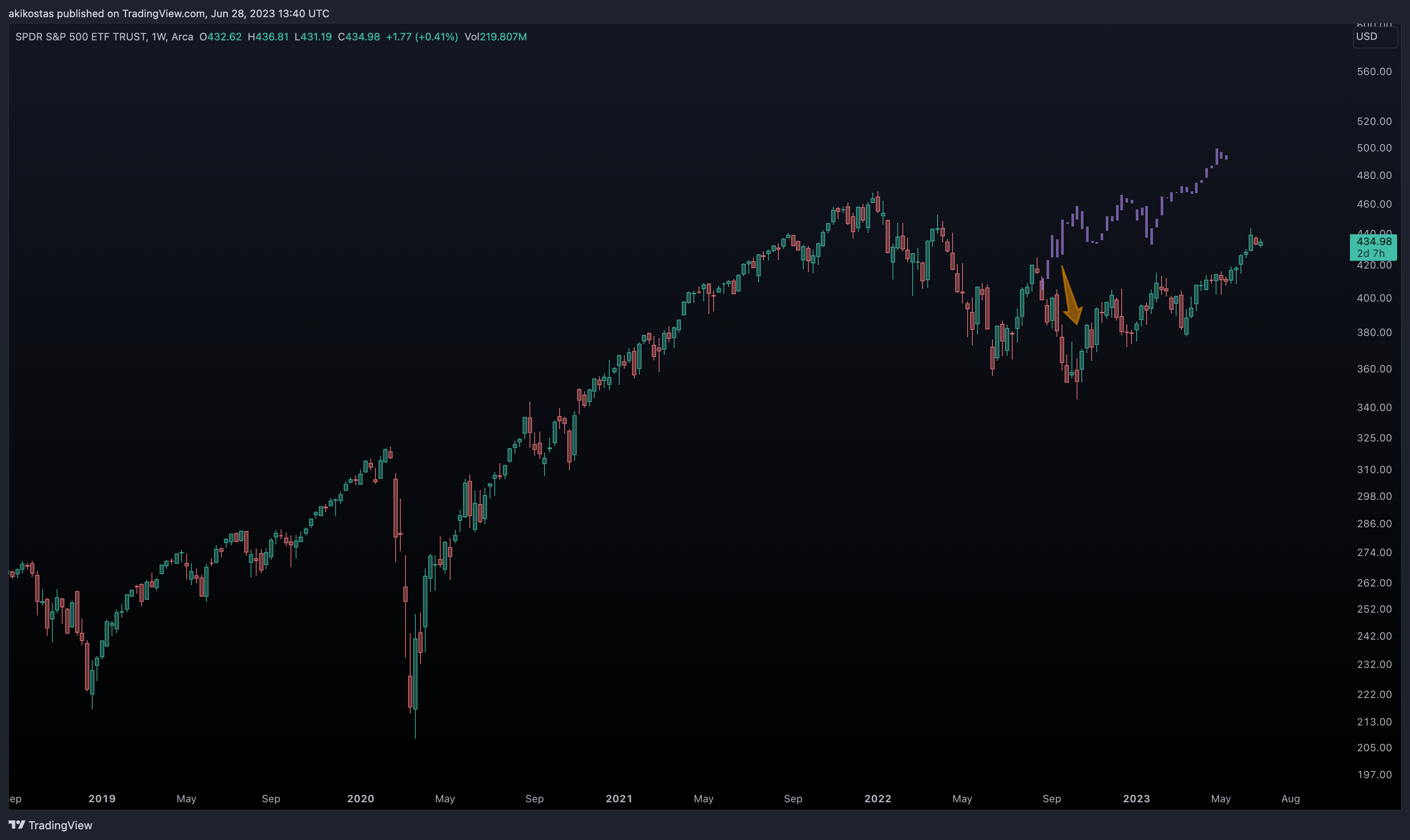Click the 274.00 price axis label
Screen dimensions: 1410x840
point(1374,553)
